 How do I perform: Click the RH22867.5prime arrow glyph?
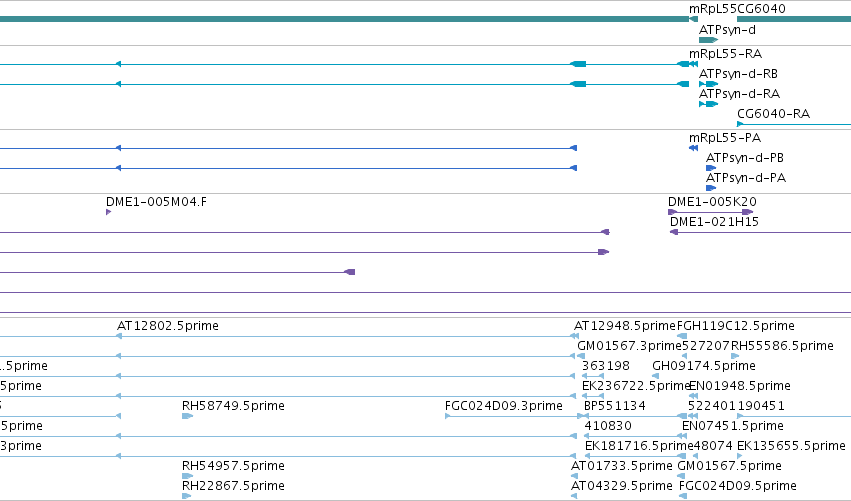(187, 496)
